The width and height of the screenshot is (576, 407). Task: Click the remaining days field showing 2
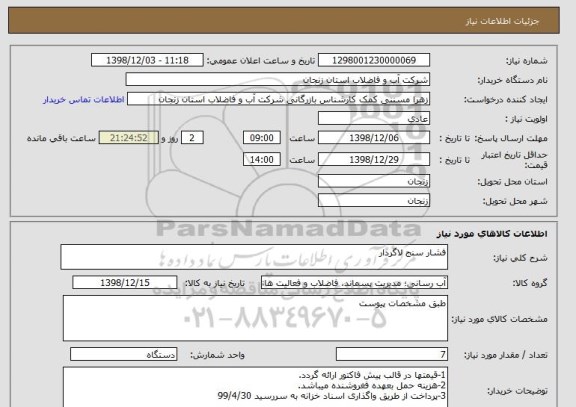[192, 138]
